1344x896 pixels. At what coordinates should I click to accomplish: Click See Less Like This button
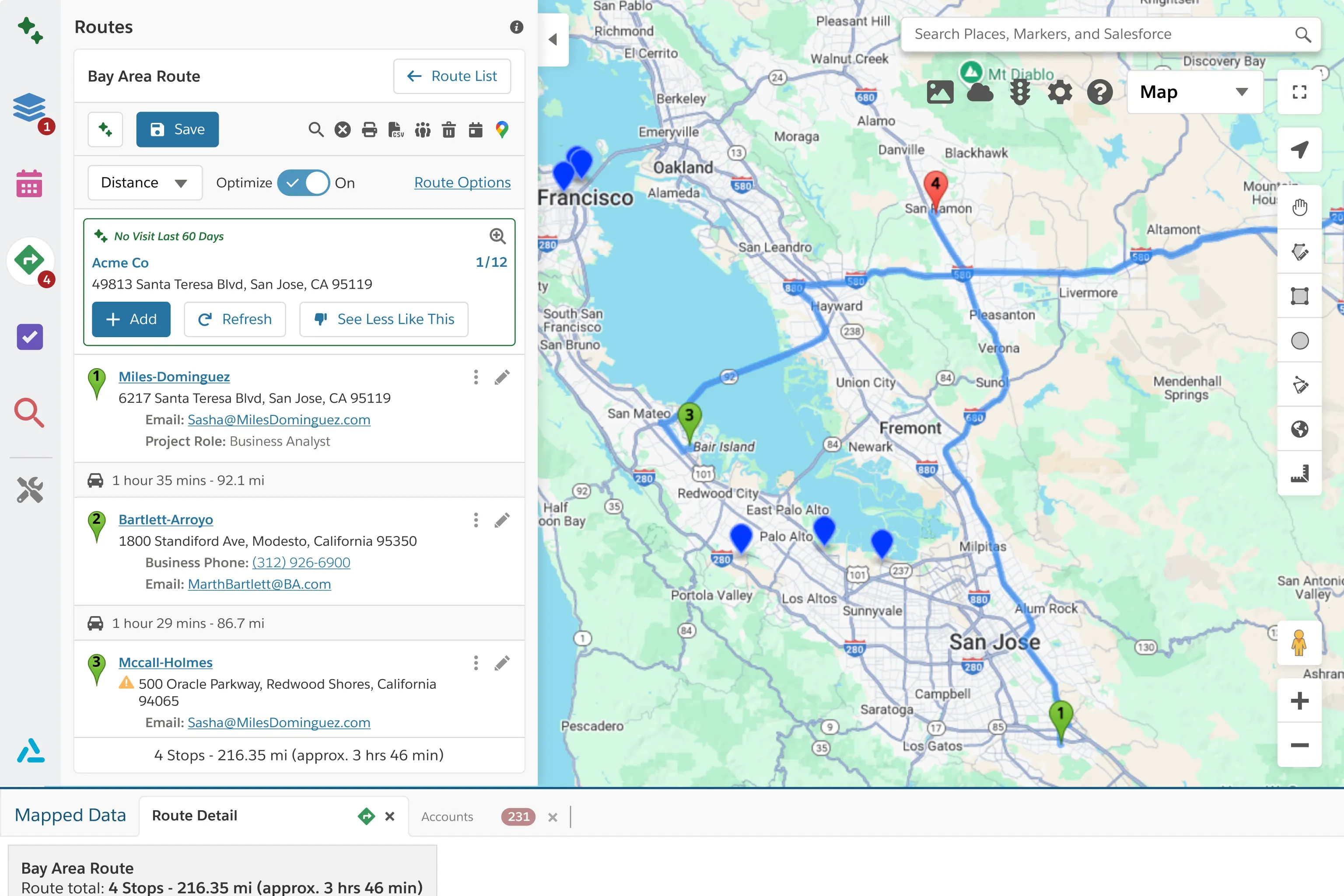click(384, 319)
